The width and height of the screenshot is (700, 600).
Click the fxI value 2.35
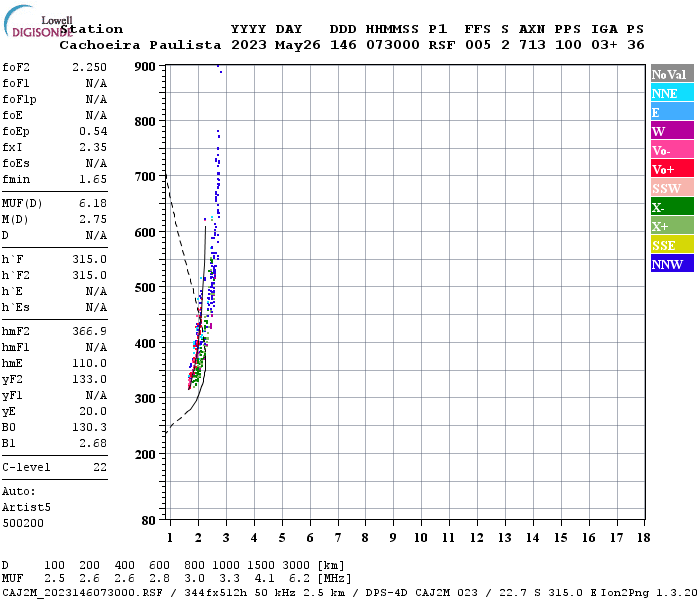(93, 147)
